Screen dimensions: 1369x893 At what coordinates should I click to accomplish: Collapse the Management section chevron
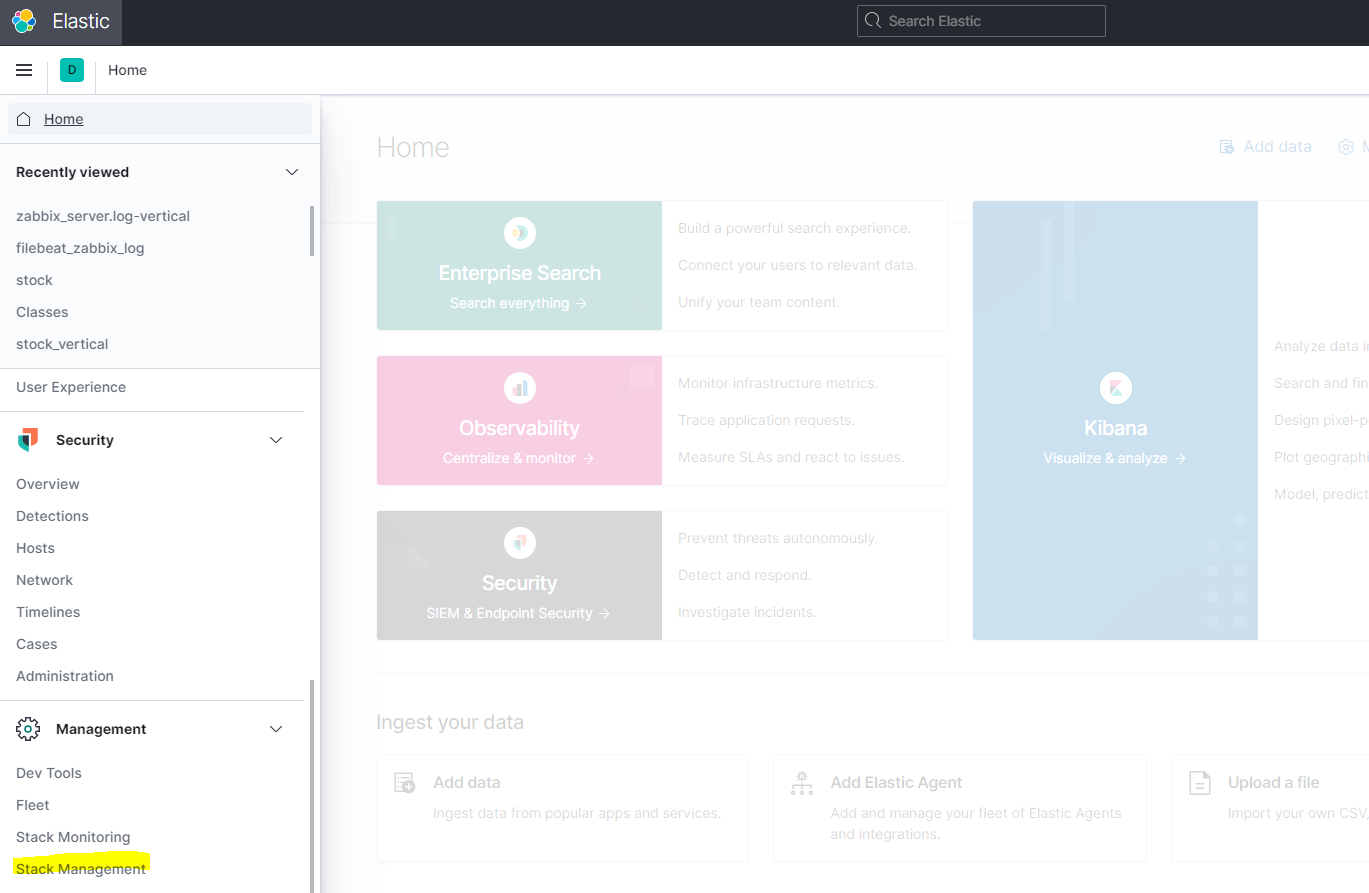click(276, 729)
